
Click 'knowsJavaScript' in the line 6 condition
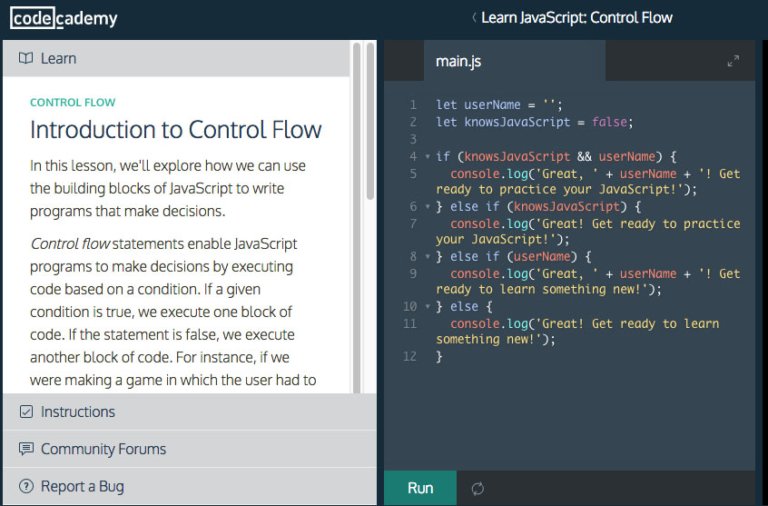(x=567, y=207)
